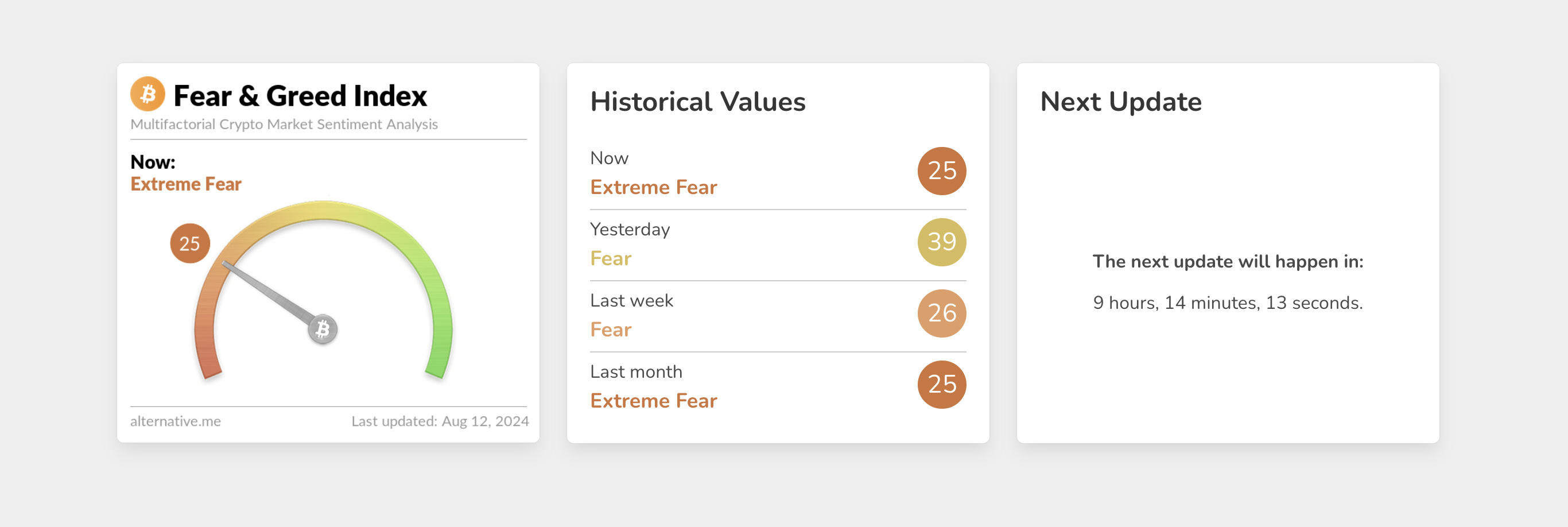Click the Historical Values heading
This screenshot has height=527, width=1568.
[697, 102]
